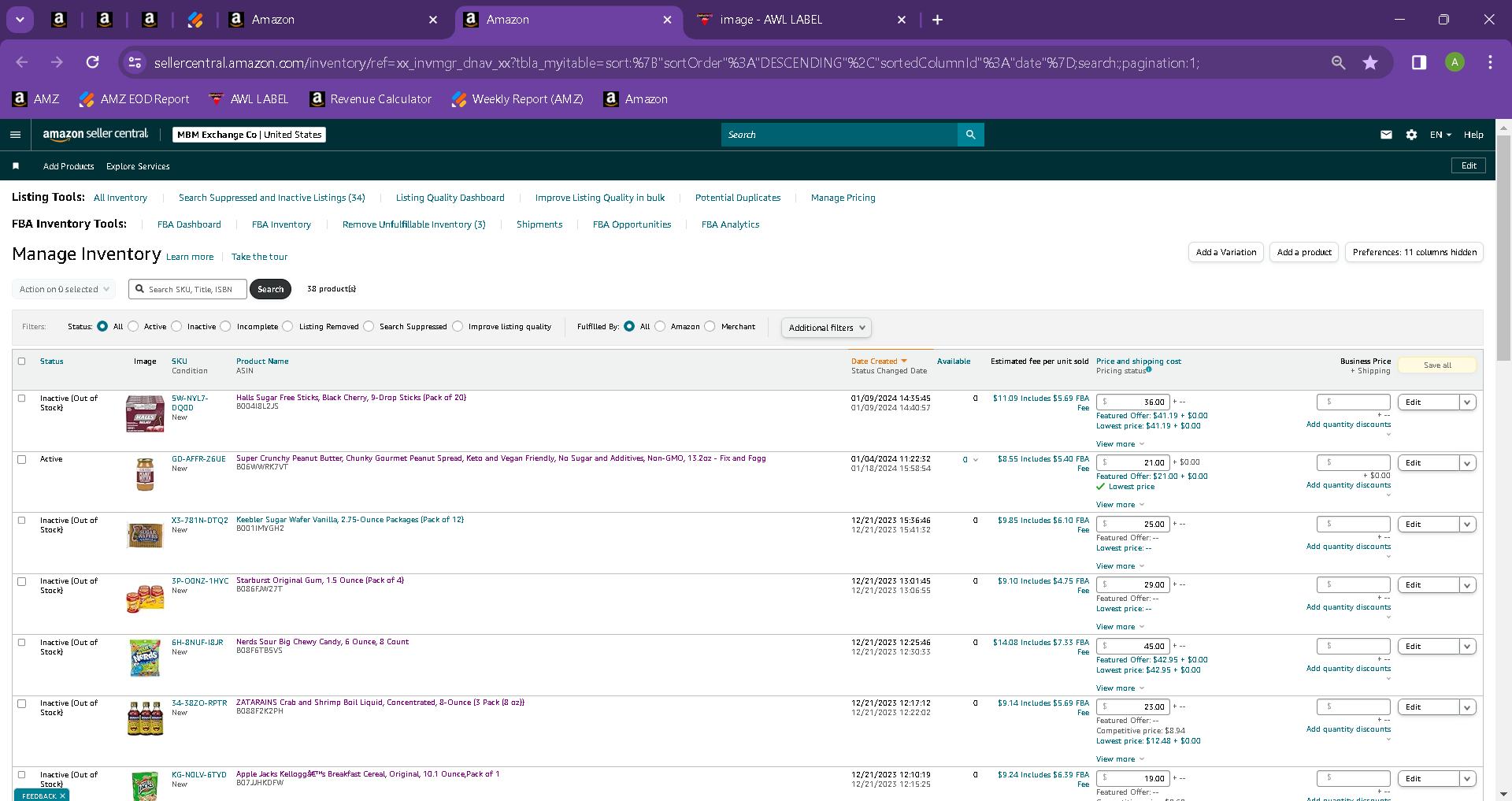The image size is (1512, 801).
Task: Open the EN language dropdown
Action: click(x=1440, y=135)
